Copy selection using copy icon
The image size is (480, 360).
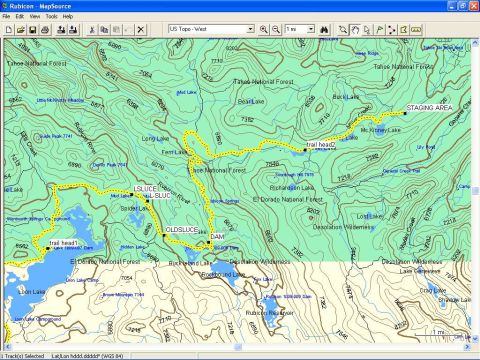click(x=104, y=30)
